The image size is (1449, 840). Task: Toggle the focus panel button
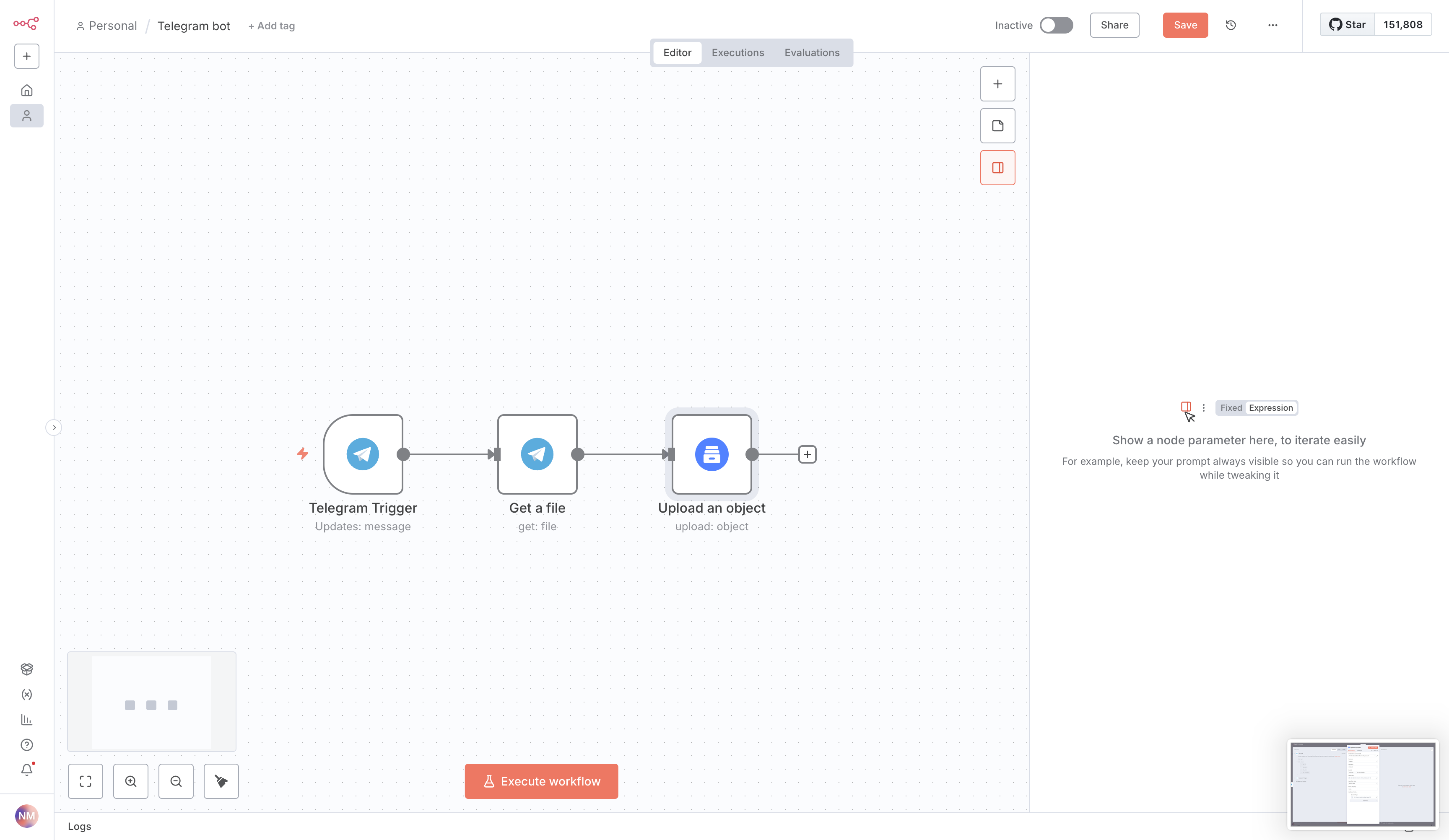point(997,168)
